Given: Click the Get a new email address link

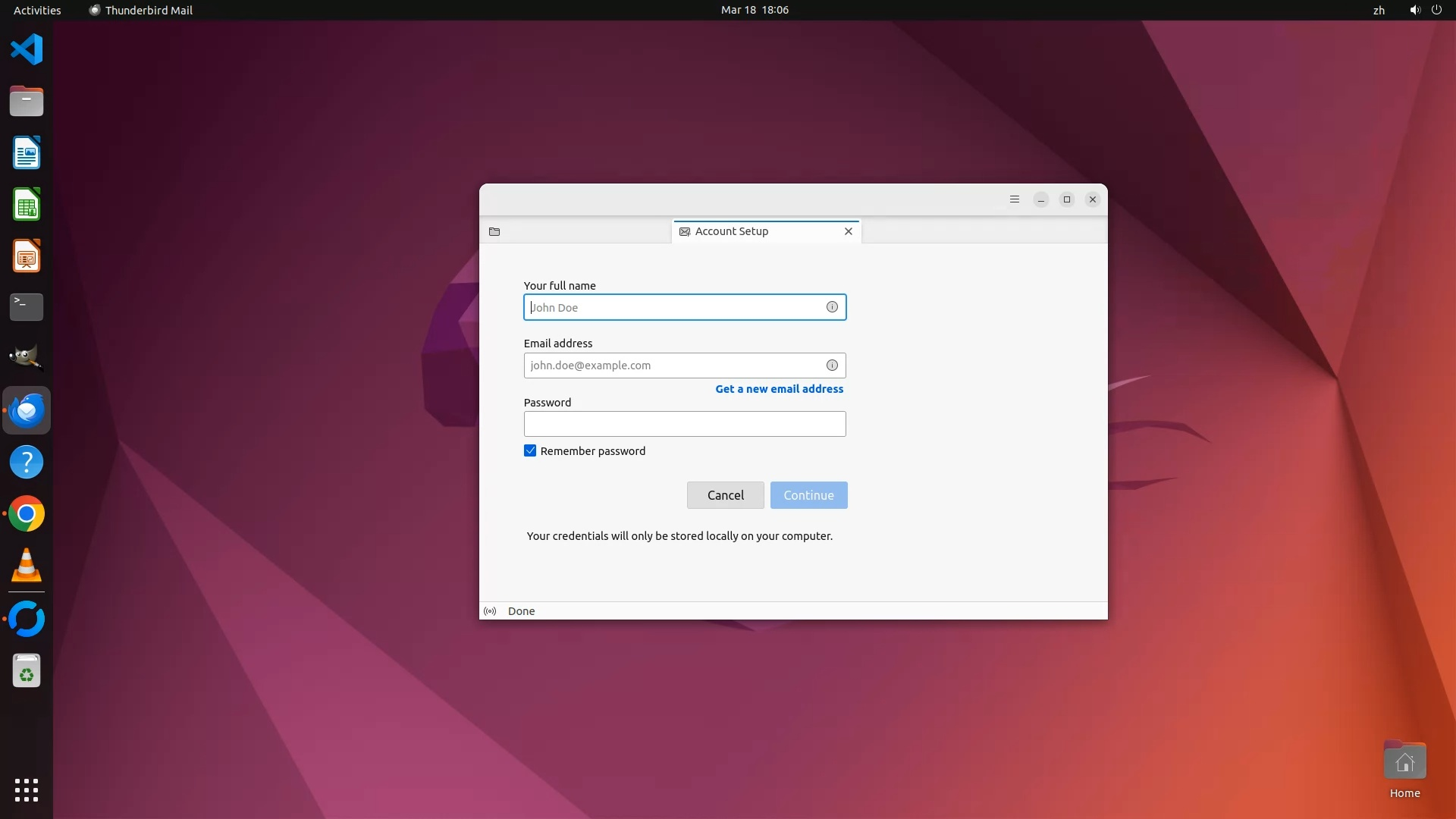Looking at the screenshot, I should tap(779, 389).
